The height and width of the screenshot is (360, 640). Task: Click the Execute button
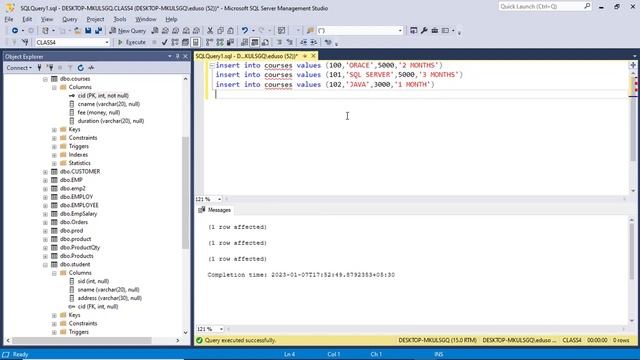[132, 42]
